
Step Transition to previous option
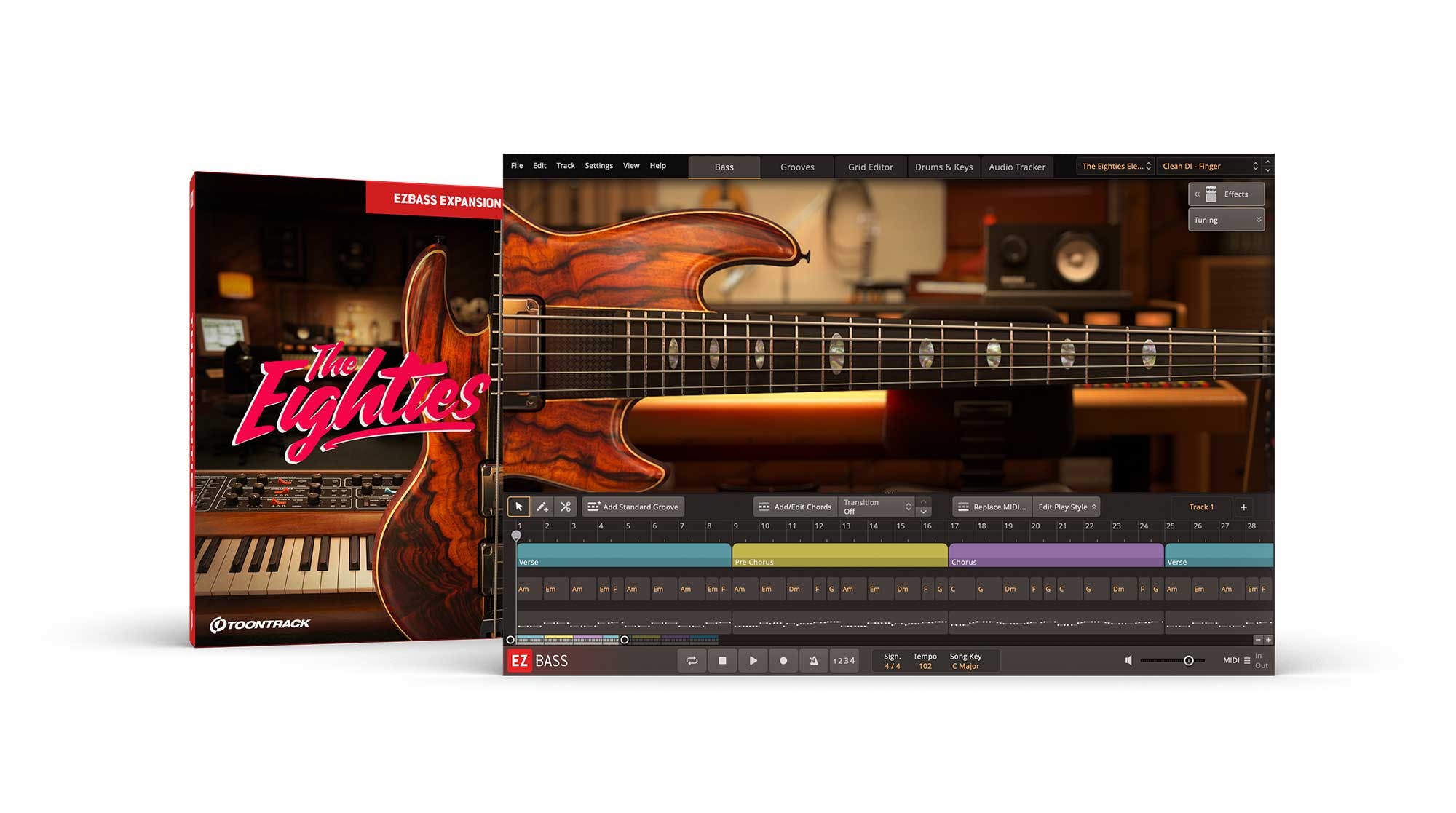coord(923,501)
